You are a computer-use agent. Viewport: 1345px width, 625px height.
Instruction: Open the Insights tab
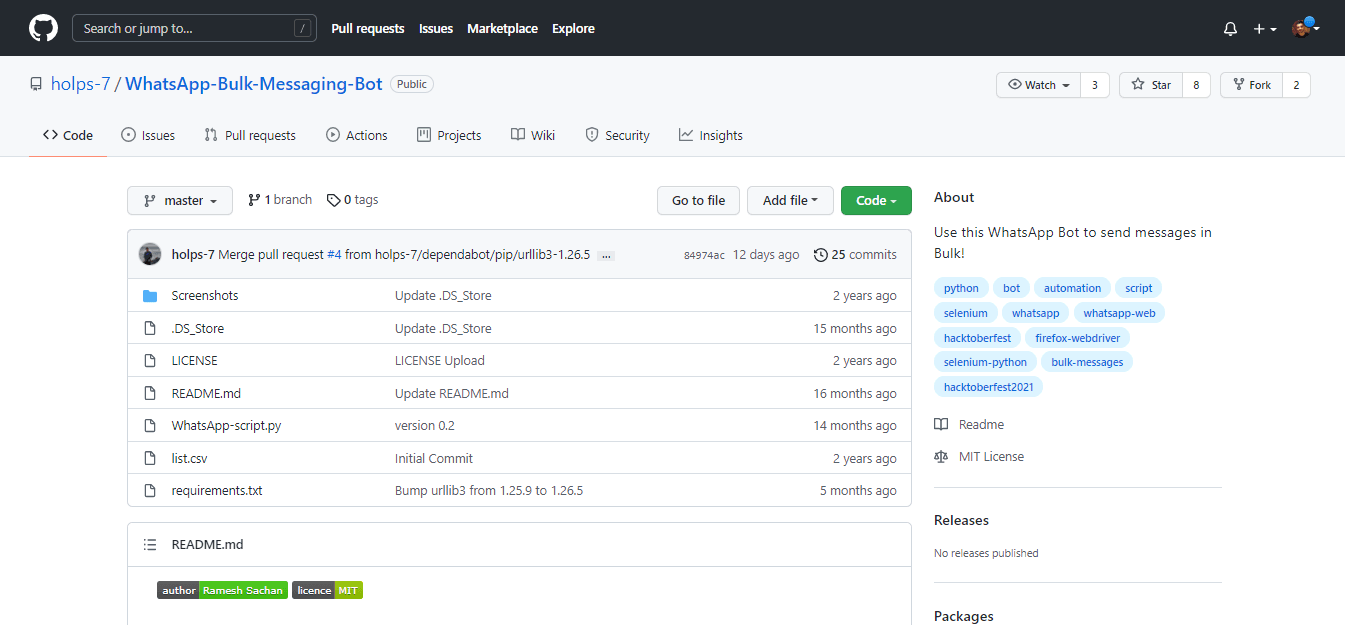click(x=710, y=136)
